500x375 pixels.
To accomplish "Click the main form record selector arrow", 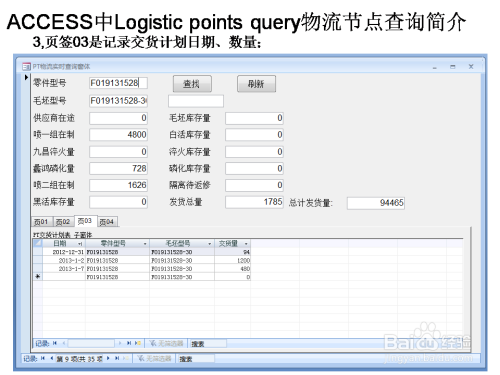I will 26,78.
